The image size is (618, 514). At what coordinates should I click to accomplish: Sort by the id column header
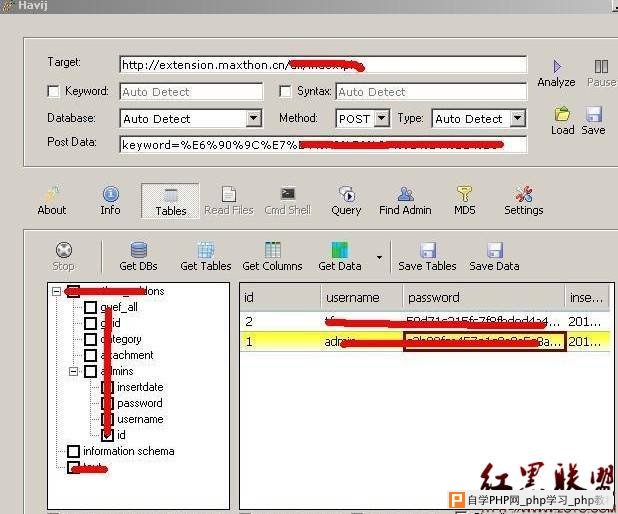281,297
